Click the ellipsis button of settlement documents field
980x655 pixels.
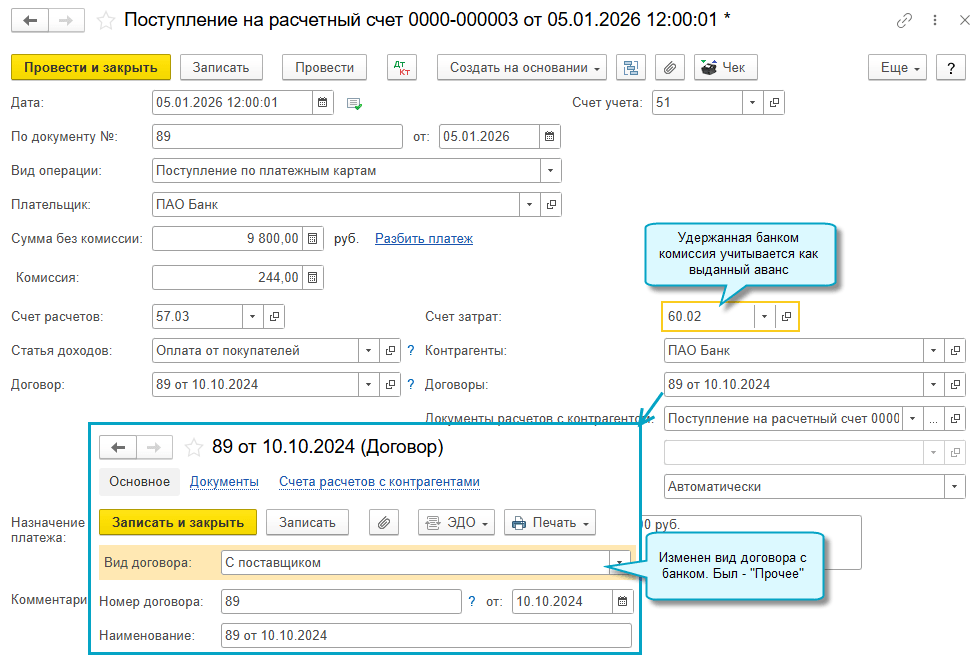[x=933, y=418]
